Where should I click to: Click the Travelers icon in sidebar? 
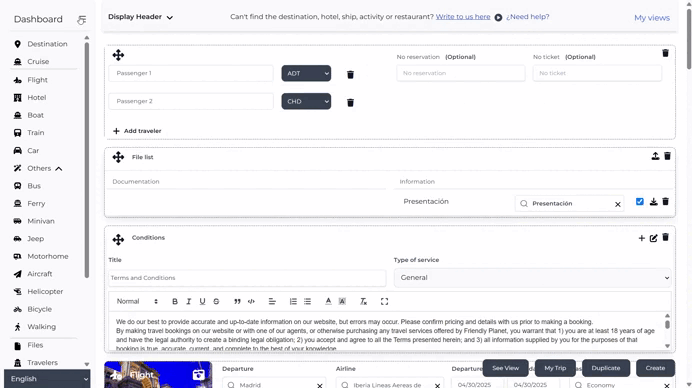tap(18, 363)
